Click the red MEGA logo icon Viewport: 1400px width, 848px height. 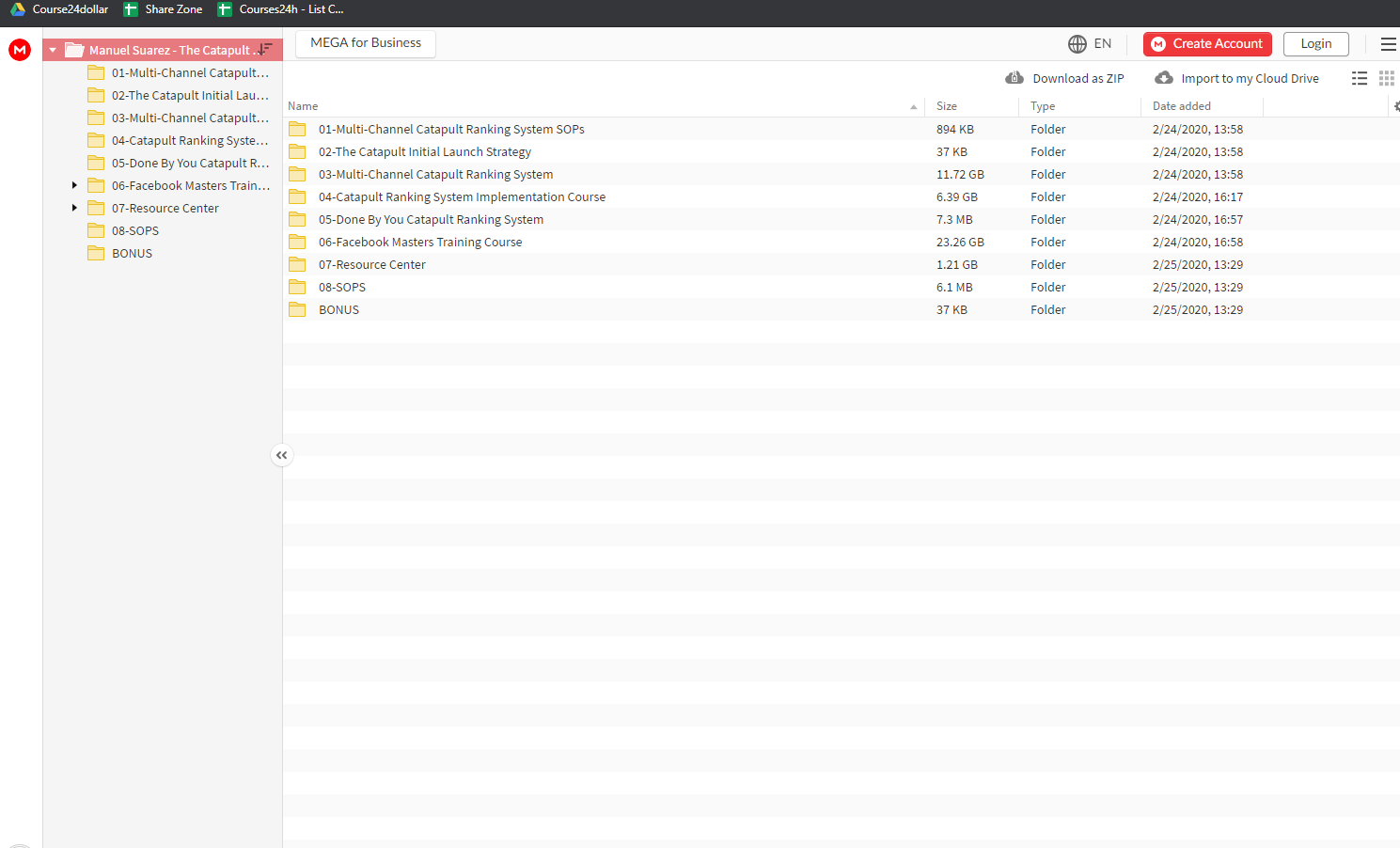(x=20, y=50)
